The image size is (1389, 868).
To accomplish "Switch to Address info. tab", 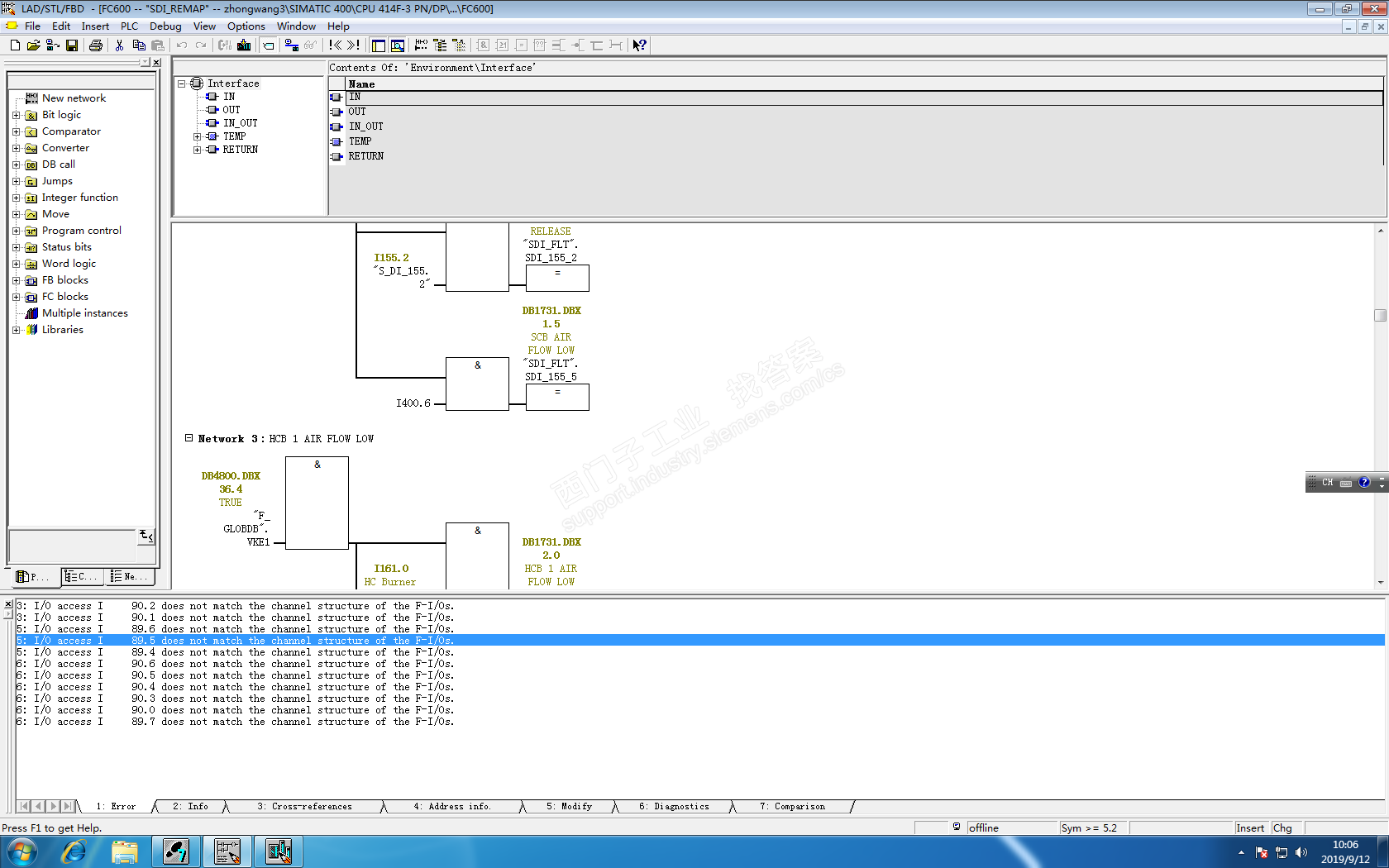I will 452,807.
